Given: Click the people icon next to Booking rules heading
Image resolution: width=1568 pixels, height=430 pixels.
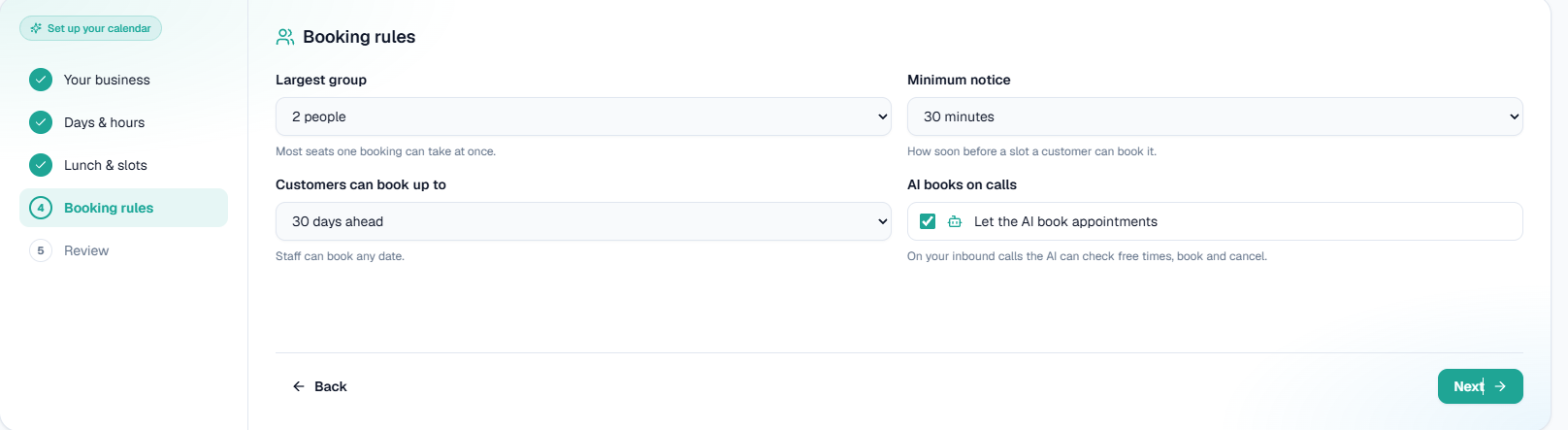Looking at the screenshot, I should click(x=285, y=37).
